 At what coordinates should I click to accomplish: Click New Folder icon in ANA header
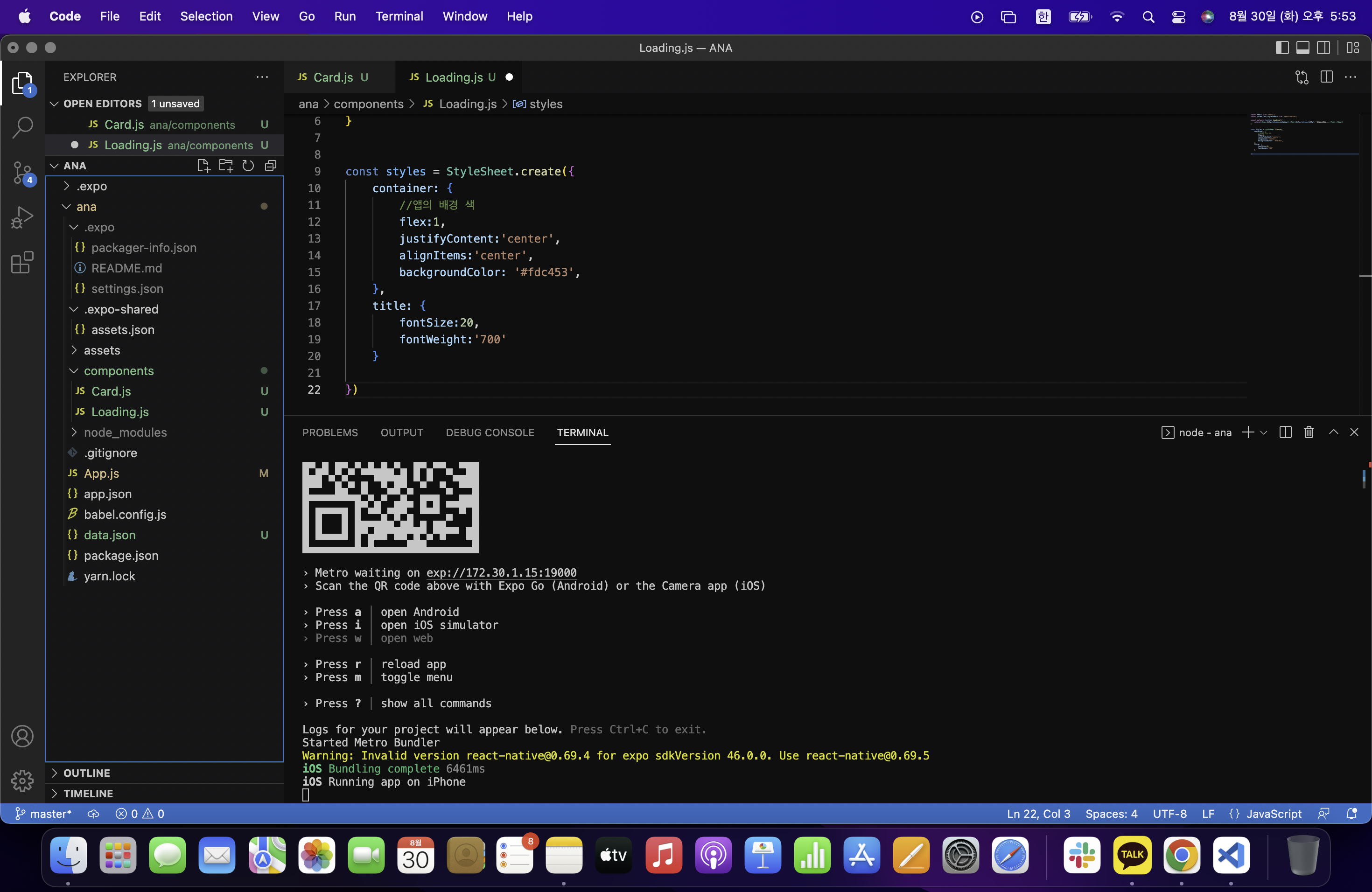(226, 166)
